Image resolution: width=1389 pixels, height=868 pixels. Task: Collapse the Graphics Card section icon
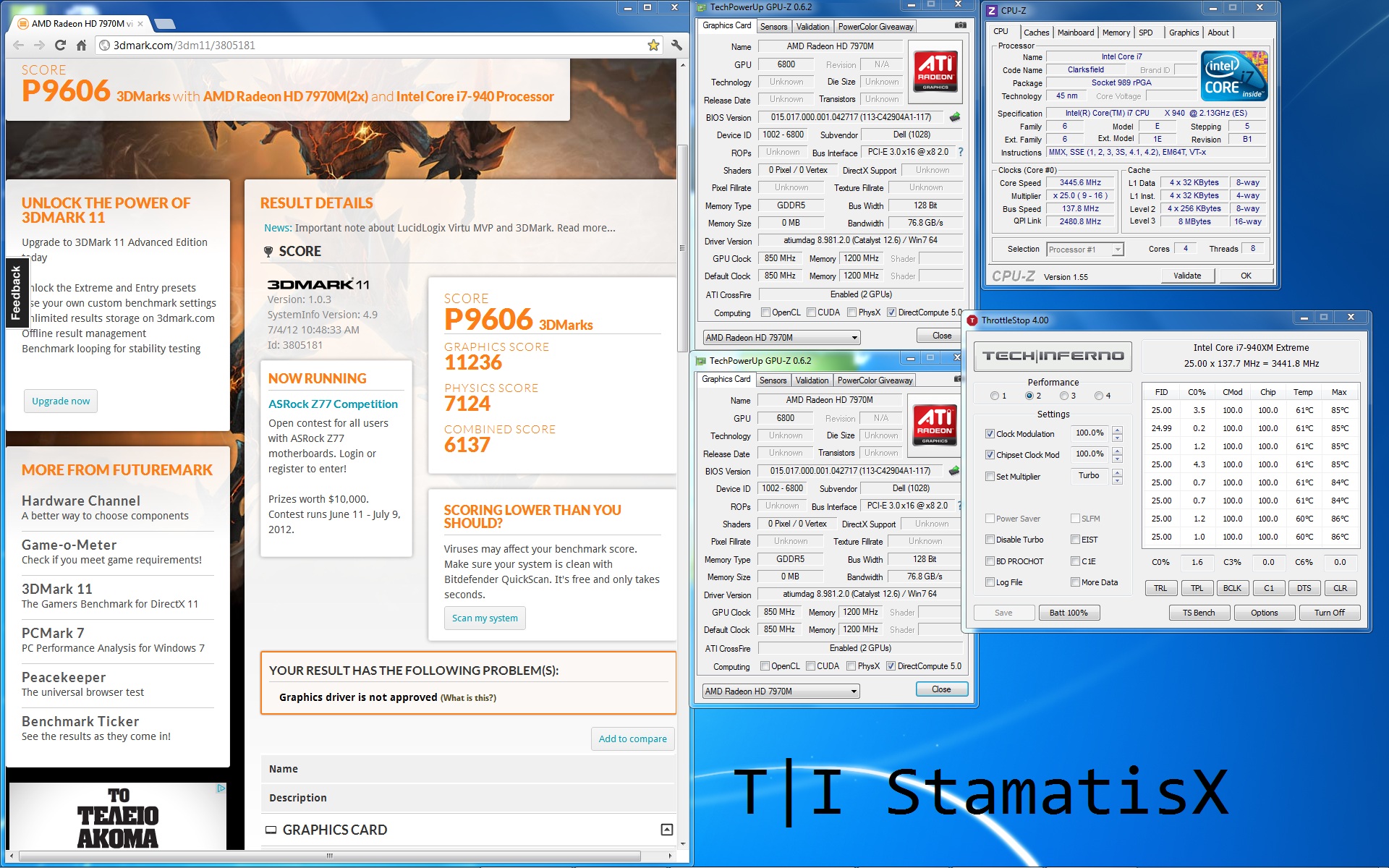pos(667,830)
